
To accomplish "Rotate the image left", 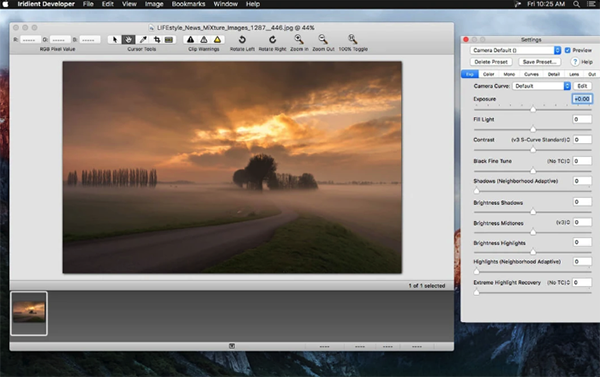I will 242,39.
